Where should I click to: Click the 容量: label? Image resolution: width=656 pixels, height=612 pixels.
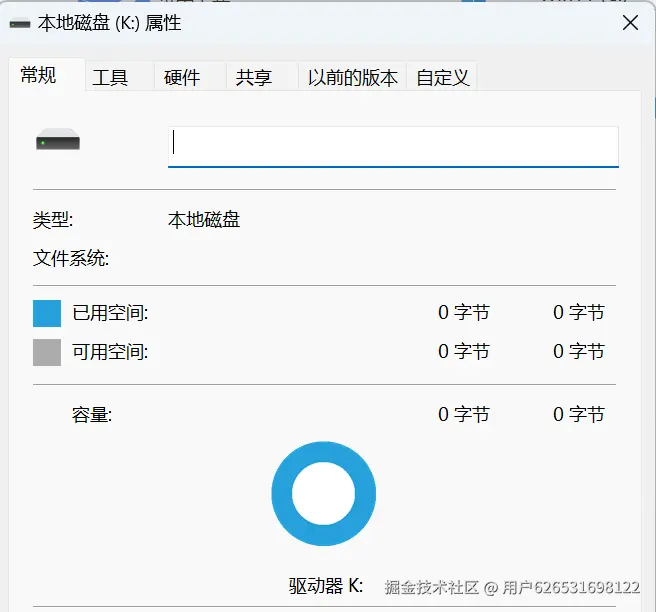click(92, 415)
